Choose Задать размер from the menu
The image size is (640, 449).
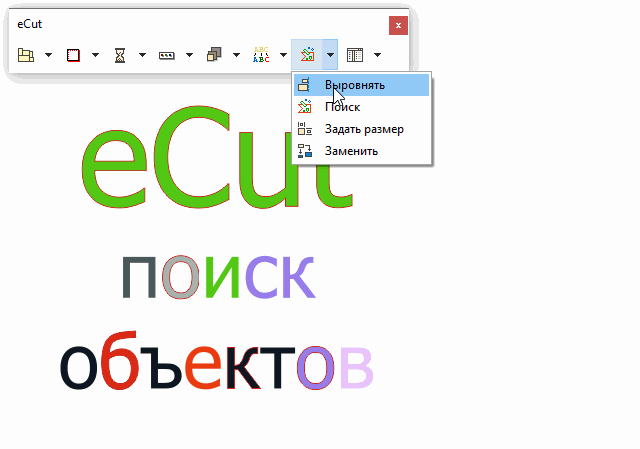(362, 129)
